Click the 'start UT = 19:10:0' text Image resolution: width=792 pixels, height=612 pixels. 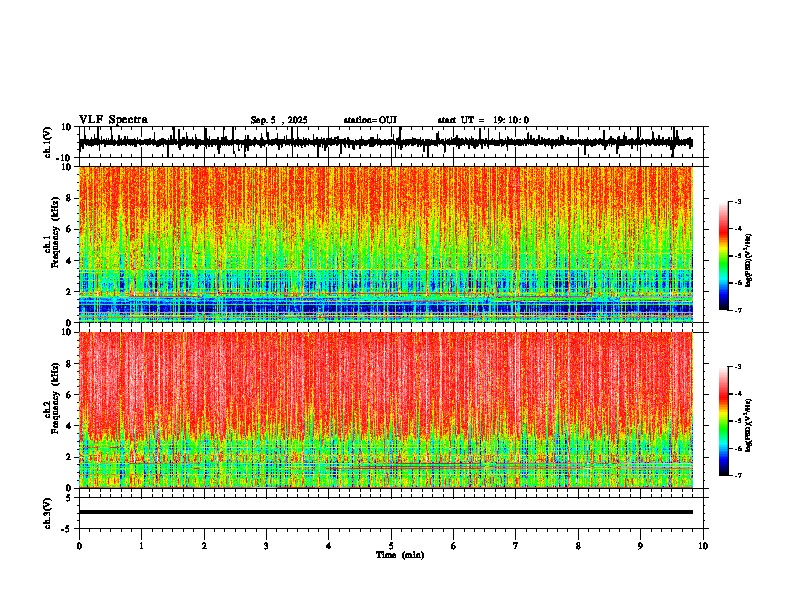(483, 120)
